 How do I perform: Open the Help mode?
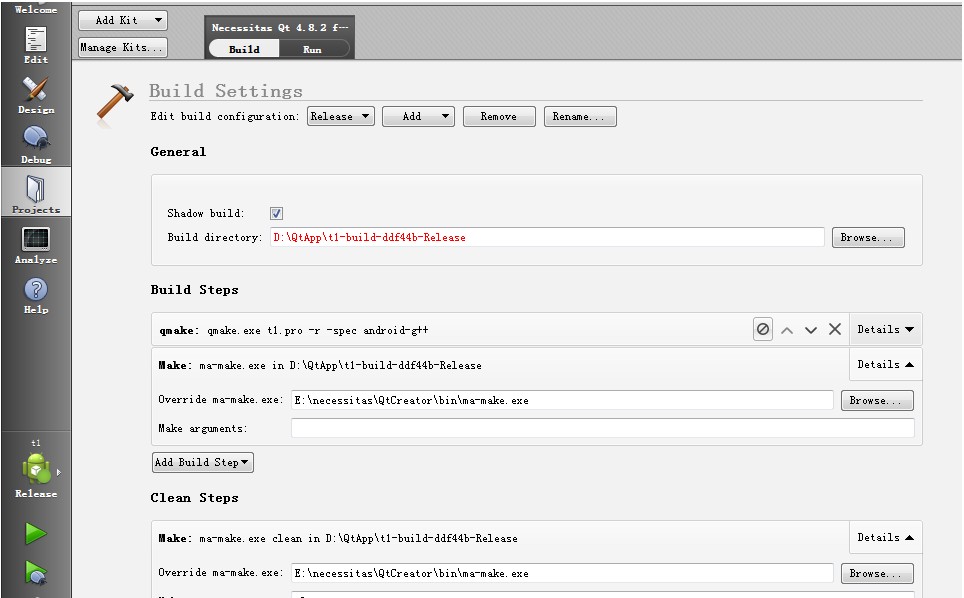point(36,294)
